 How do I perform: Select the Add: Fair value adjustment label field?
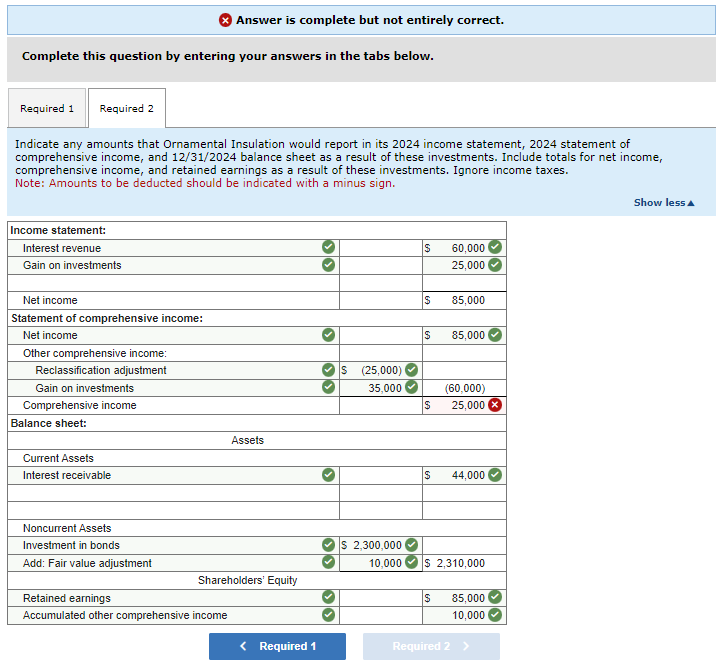point(174,563)
